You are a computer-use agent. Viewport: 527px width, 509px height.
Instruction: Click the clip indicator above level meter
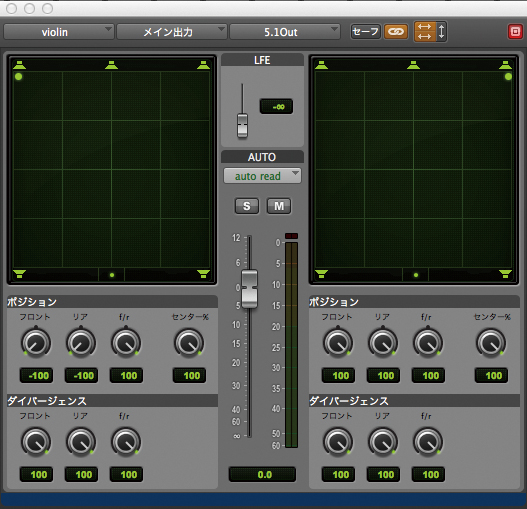[291, 236]
